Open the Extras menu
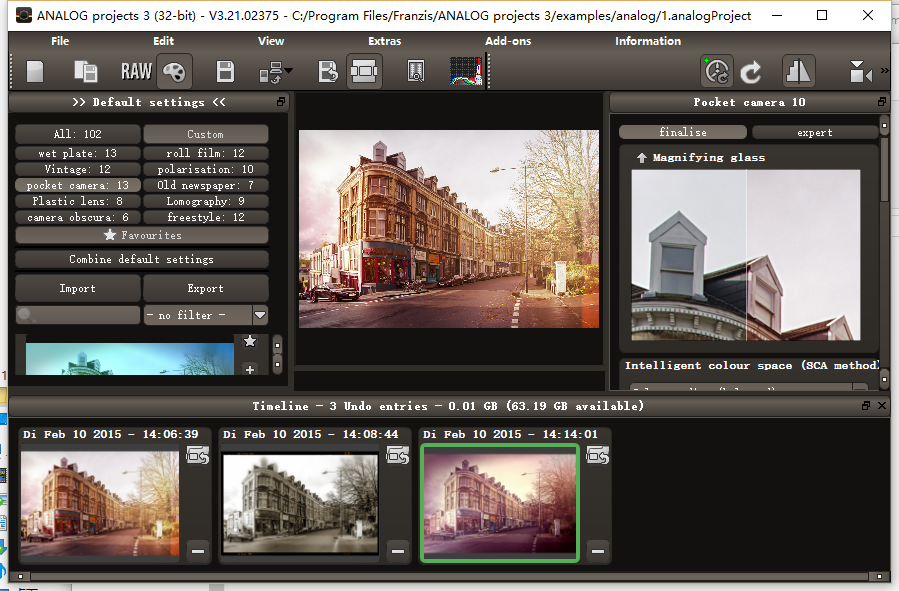The image size is (899, 591). coord(384,41)
